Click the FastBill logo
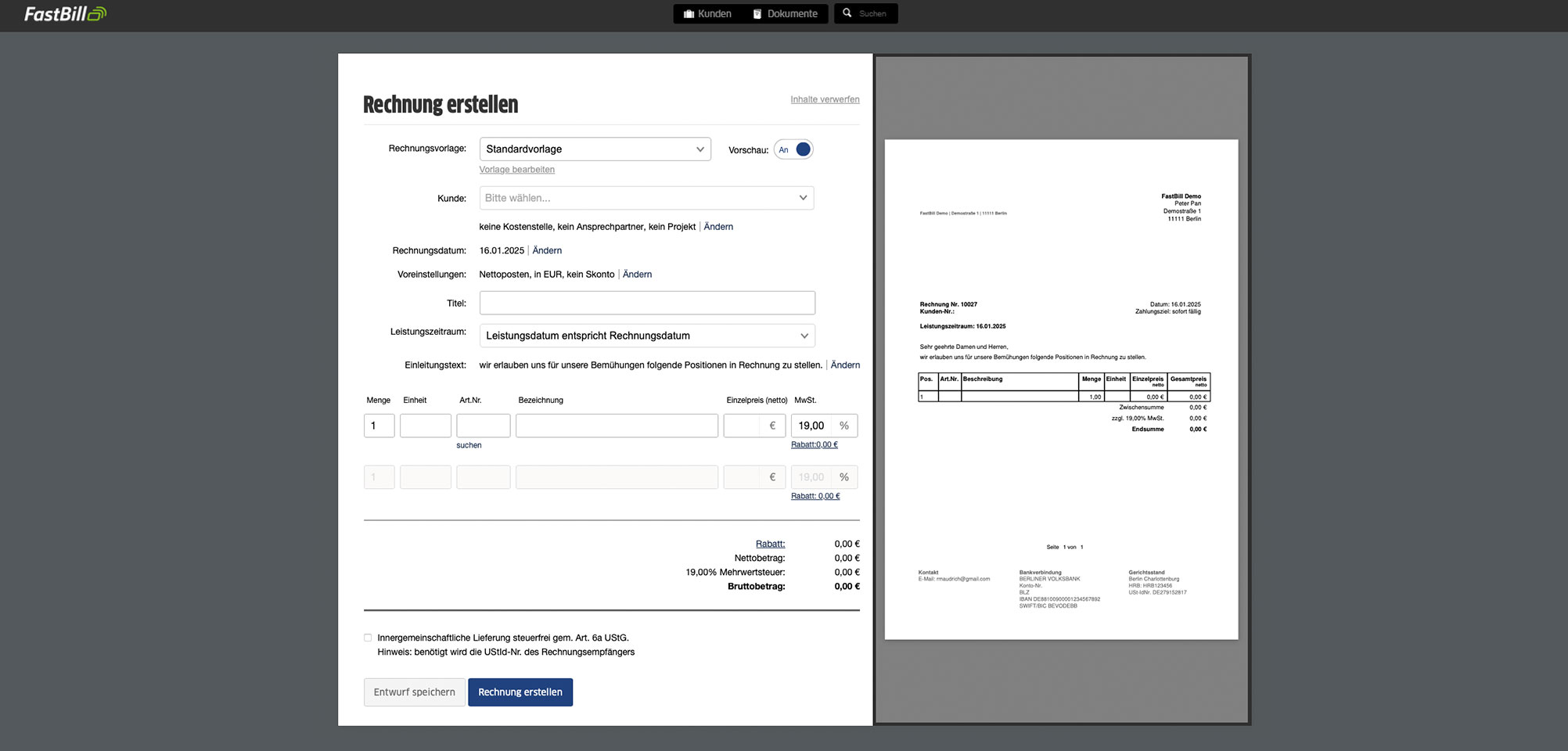The image size is (1568, 751). pyautogui.click(x=65, y=14)
